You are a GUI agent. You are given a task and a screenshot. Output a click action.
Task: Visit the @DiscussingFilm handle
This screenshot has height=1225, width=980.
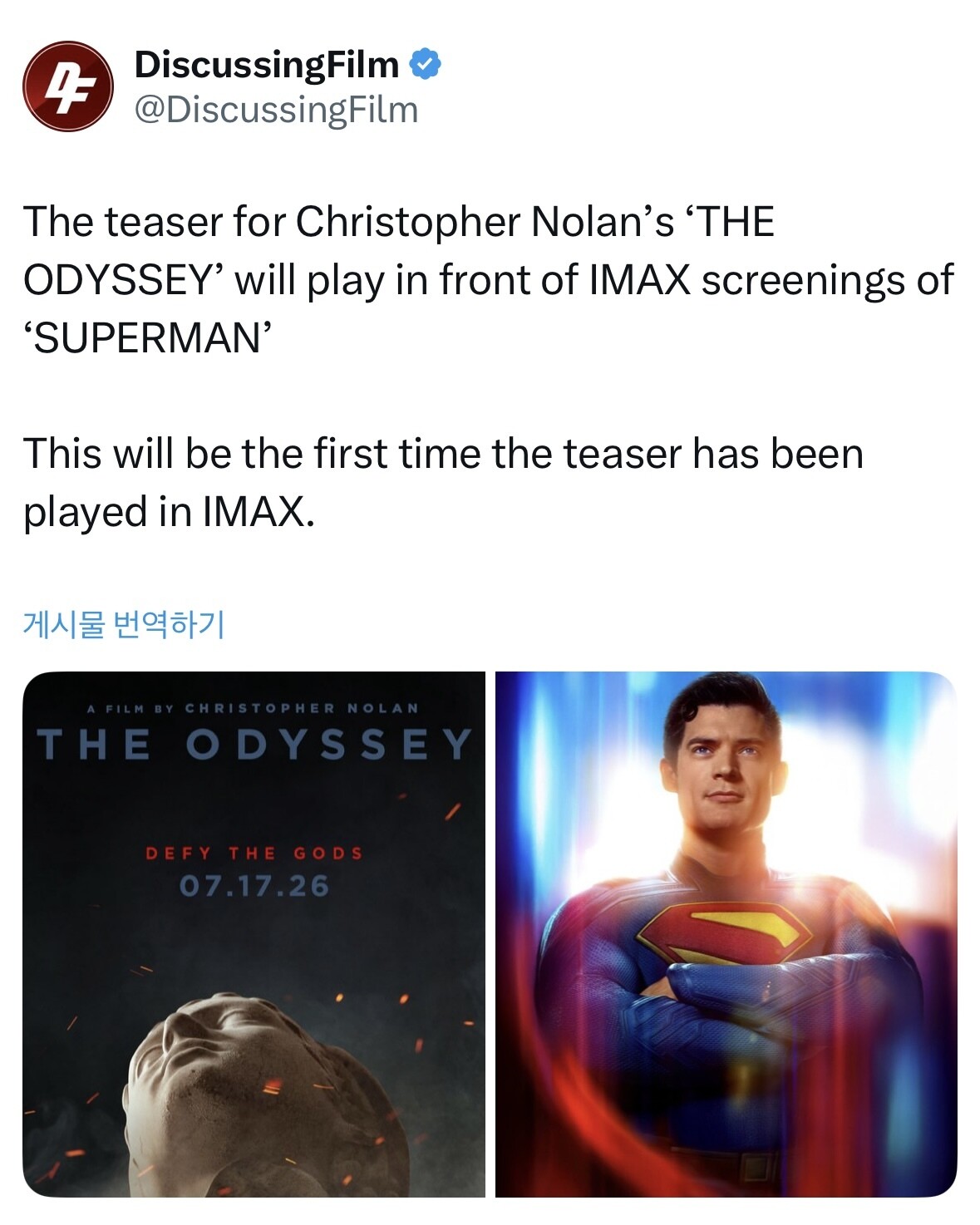276,109
